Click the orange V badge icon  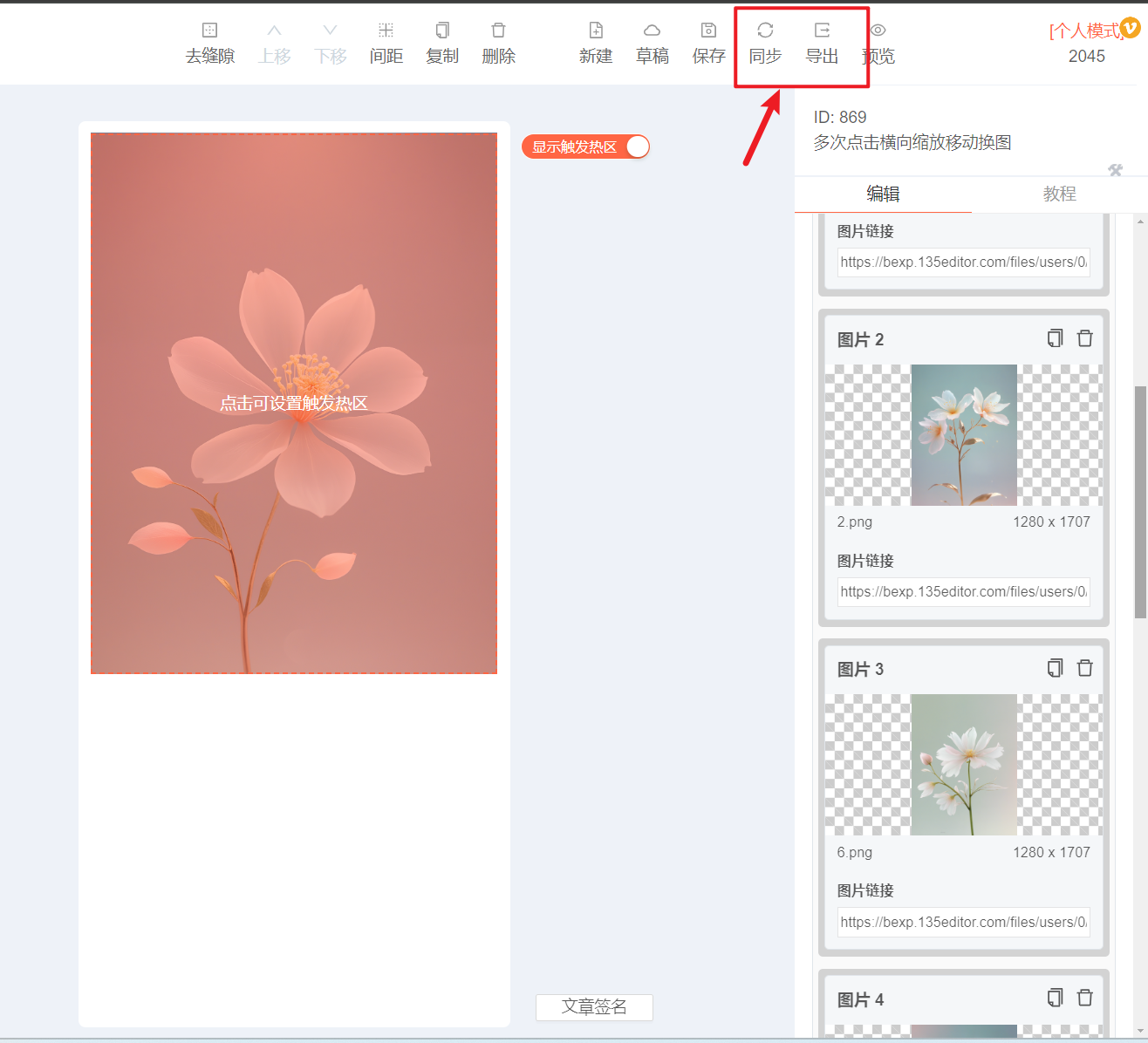click(1130, 27)
